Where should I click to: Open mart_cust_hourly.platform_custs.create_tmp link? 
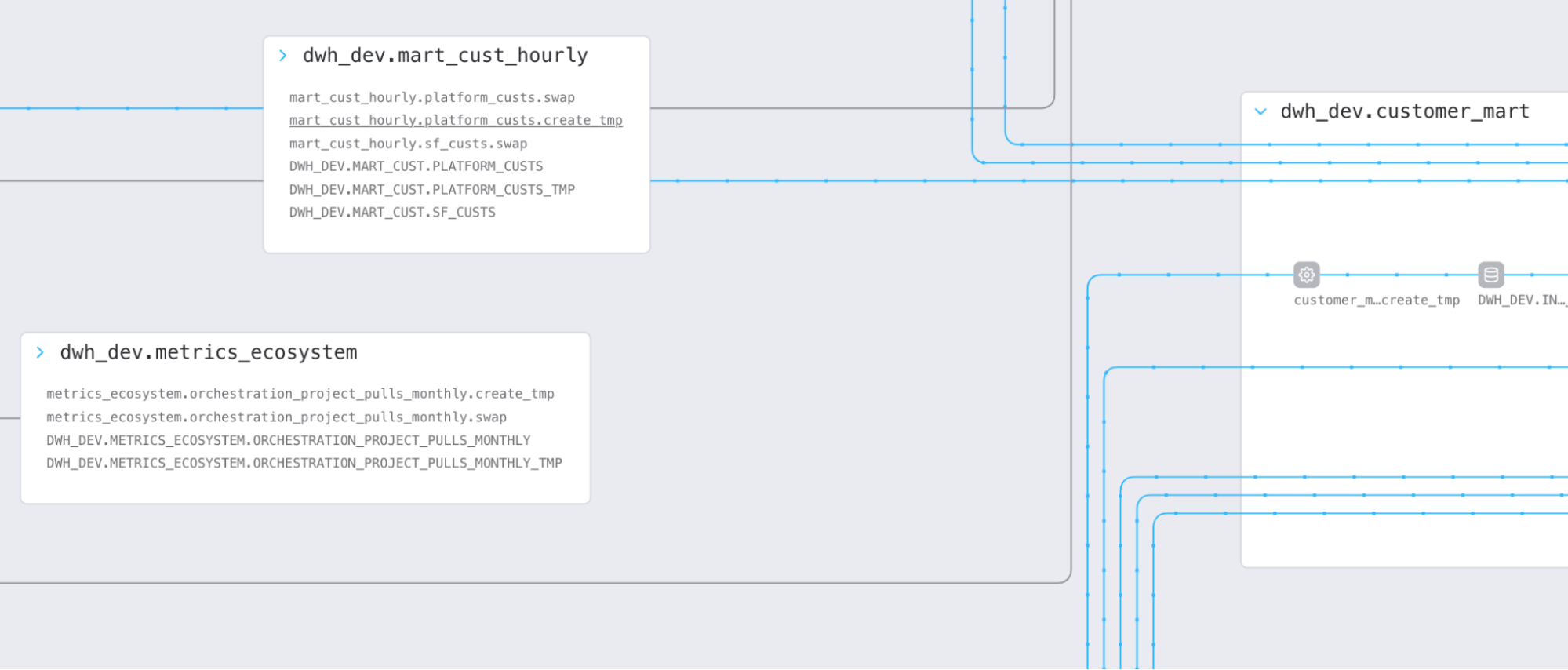pyautogui.click(x=455, y=120)
